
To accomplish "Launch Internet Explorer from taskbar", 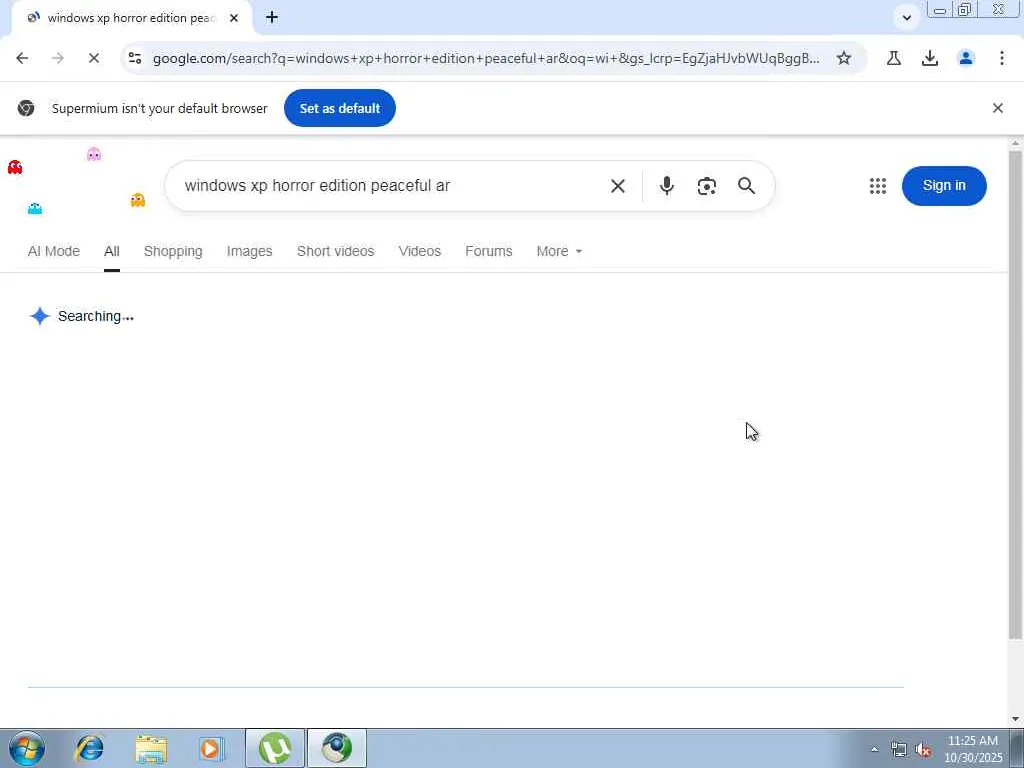I will click(89, 748).
